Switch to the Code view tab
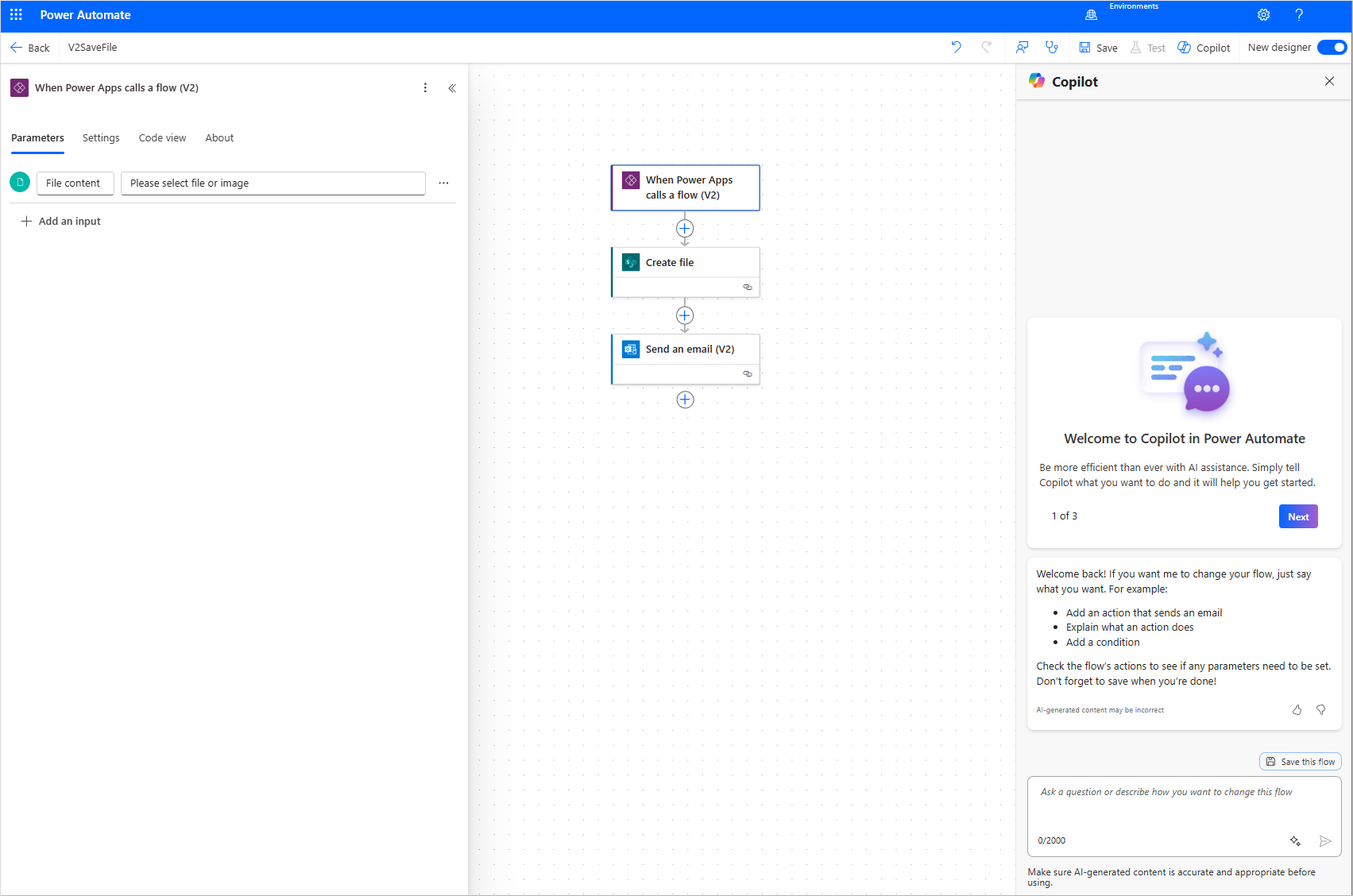The width and height of the screenshot is (1353, 896). (162, 138)
